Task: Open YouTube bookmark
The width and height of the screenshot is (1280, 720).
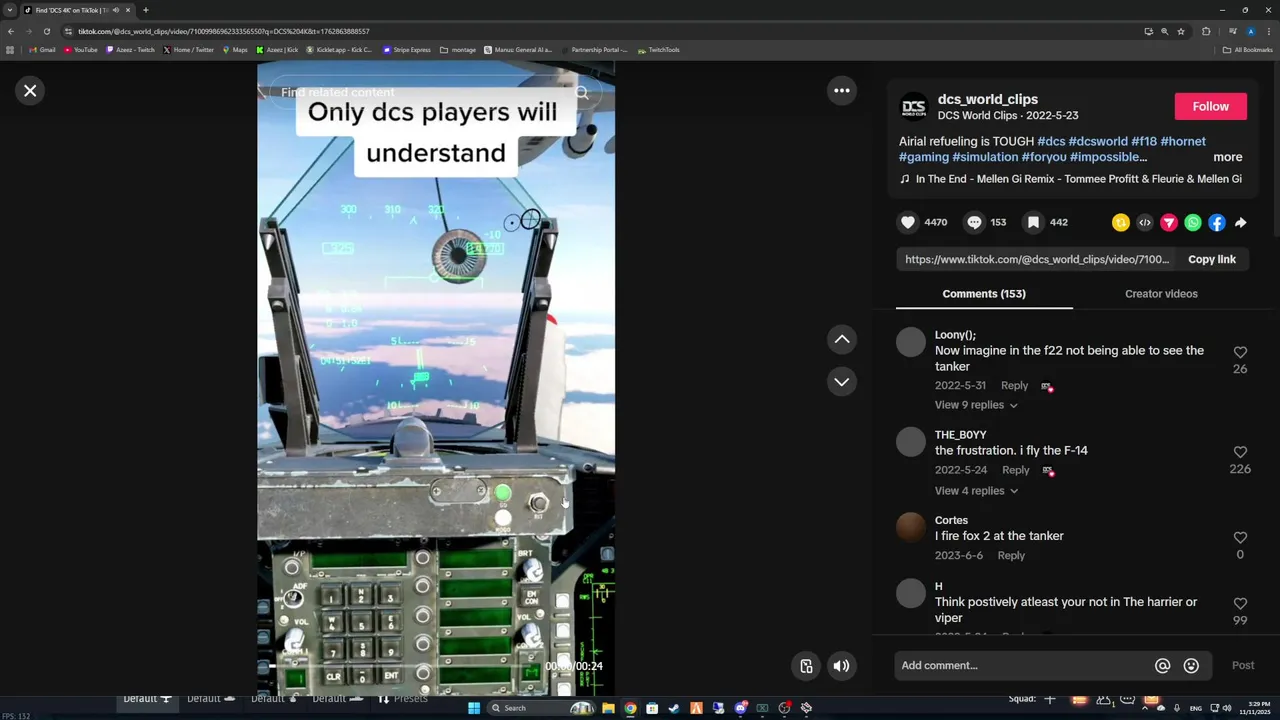Action: click(x=80, y=50)
